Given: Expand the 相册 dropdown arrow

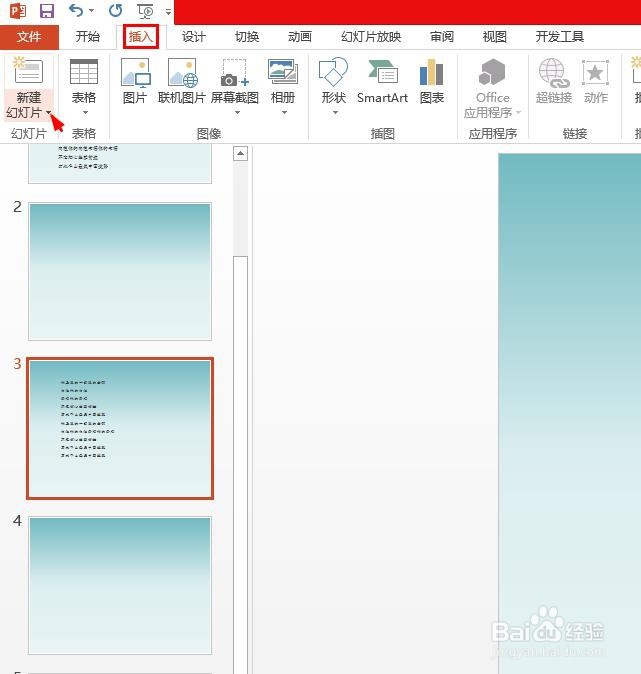Looking at the screenshot, I should [x=284, y=113].
